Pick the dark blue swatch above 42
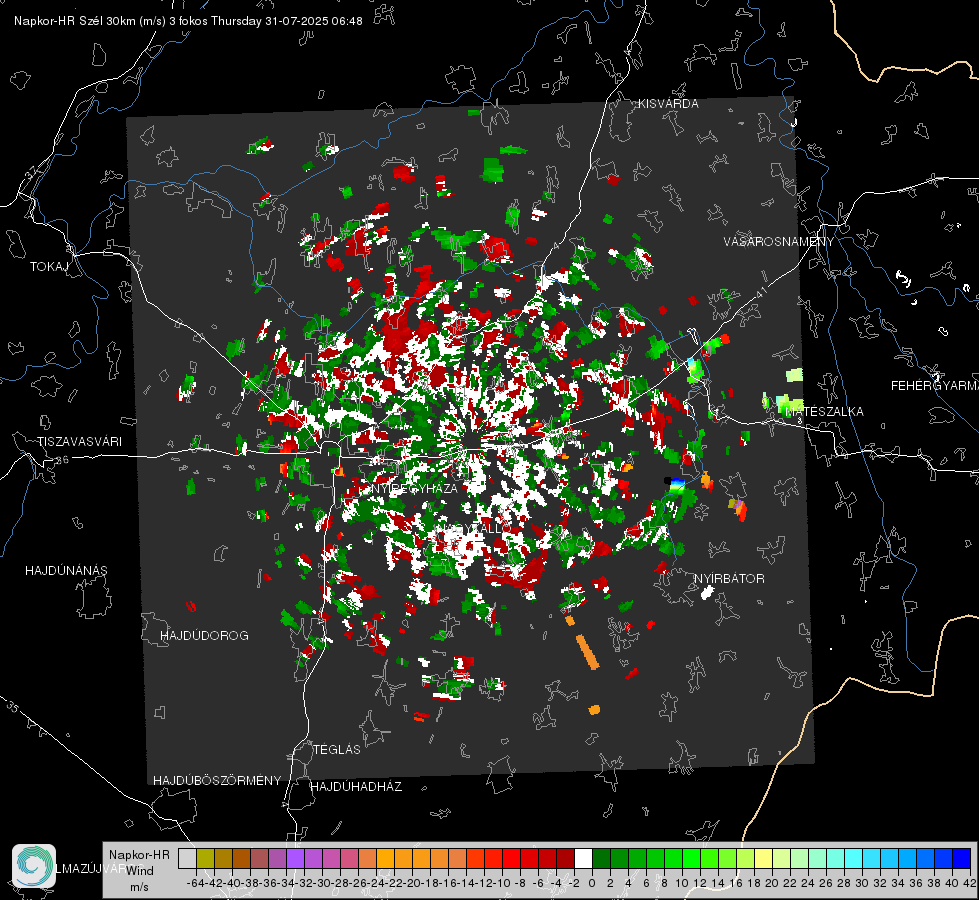This screenshot has width=979, height=900. click(962, 858)
